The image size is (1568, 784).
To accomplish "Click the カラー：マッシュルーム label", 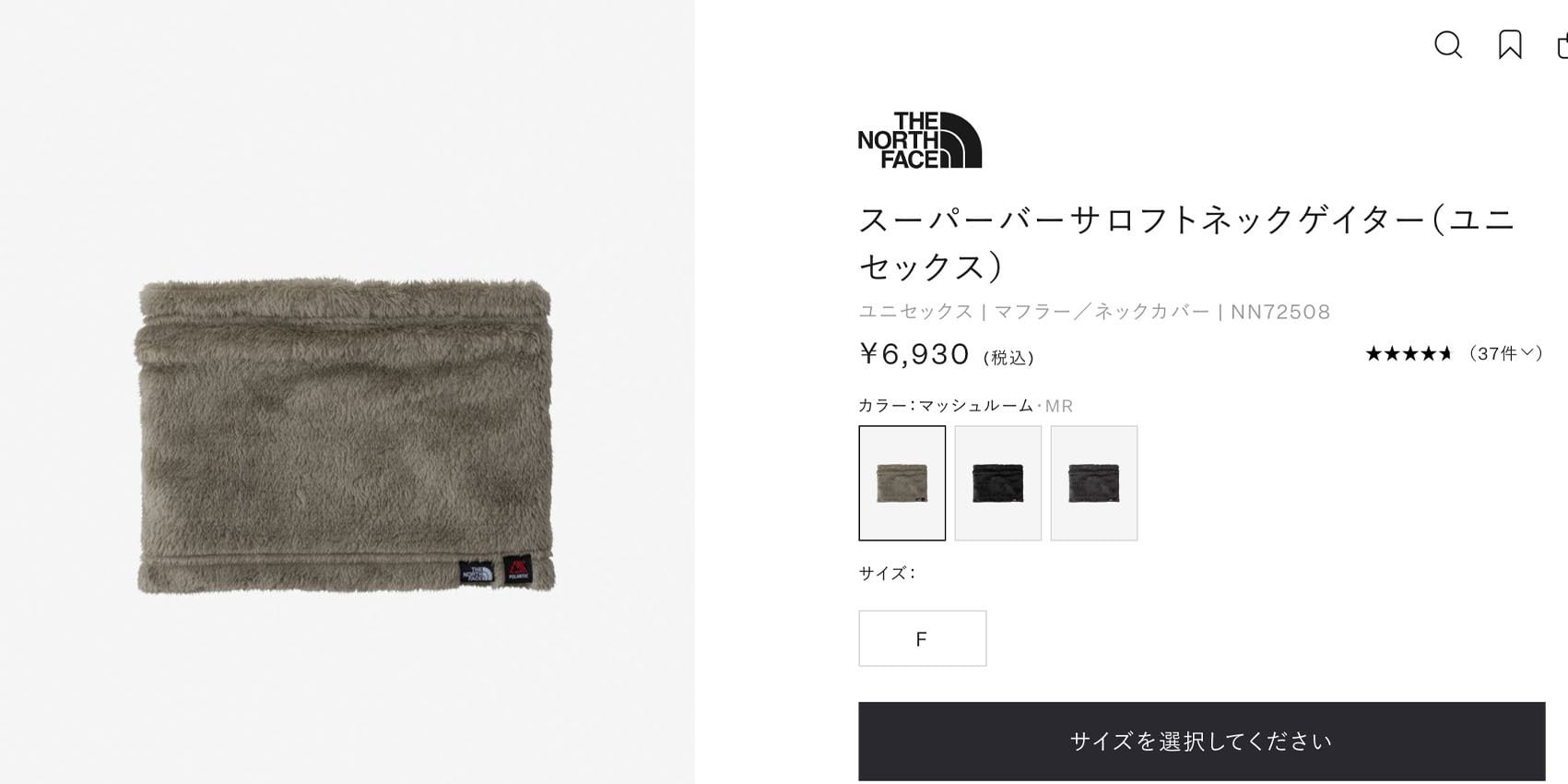I will (946, 406).
